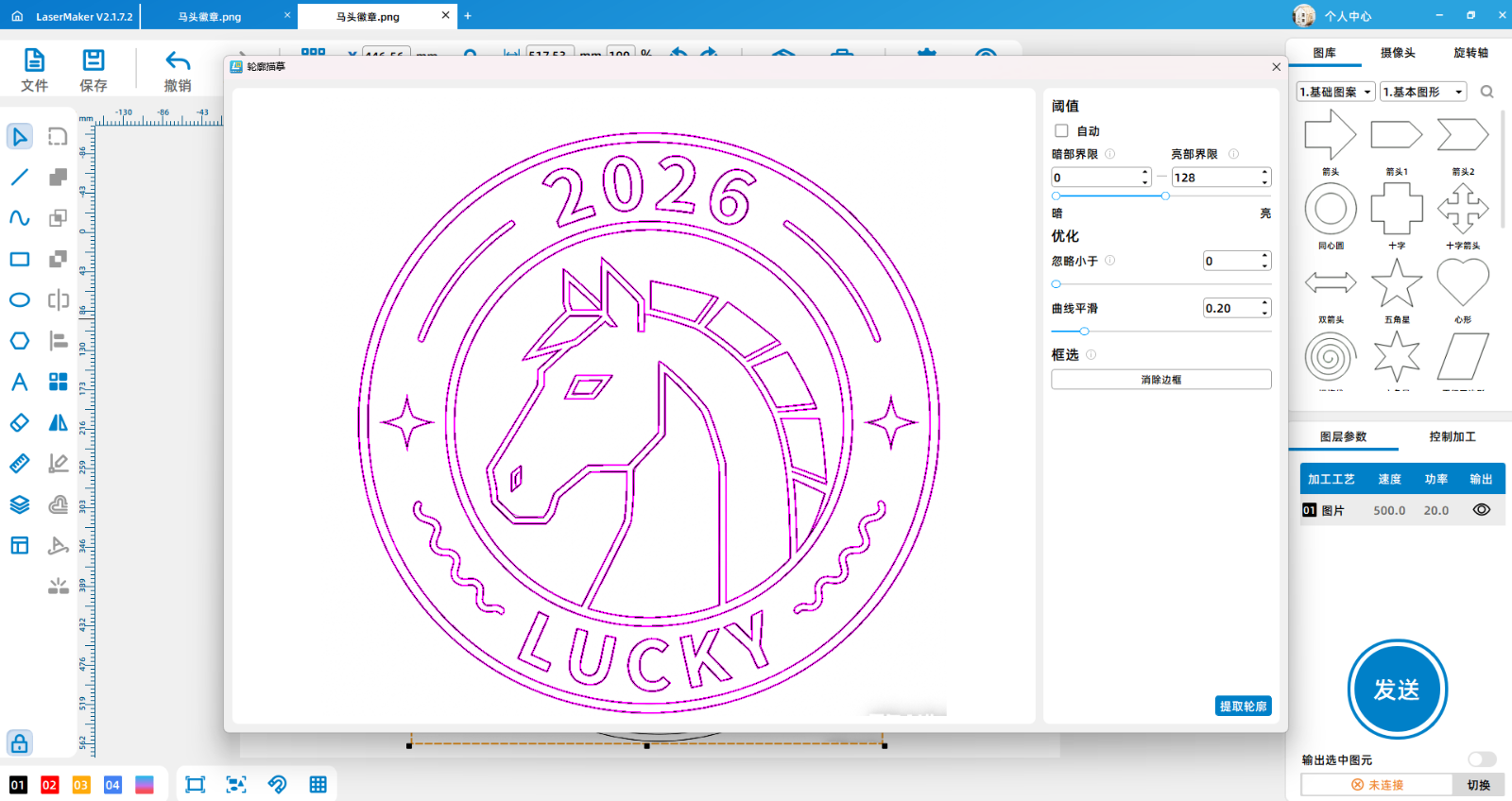This screenshot has width=1512, height=801.
Task: Switch to the Camera tab
Action: pos(1398,53)
